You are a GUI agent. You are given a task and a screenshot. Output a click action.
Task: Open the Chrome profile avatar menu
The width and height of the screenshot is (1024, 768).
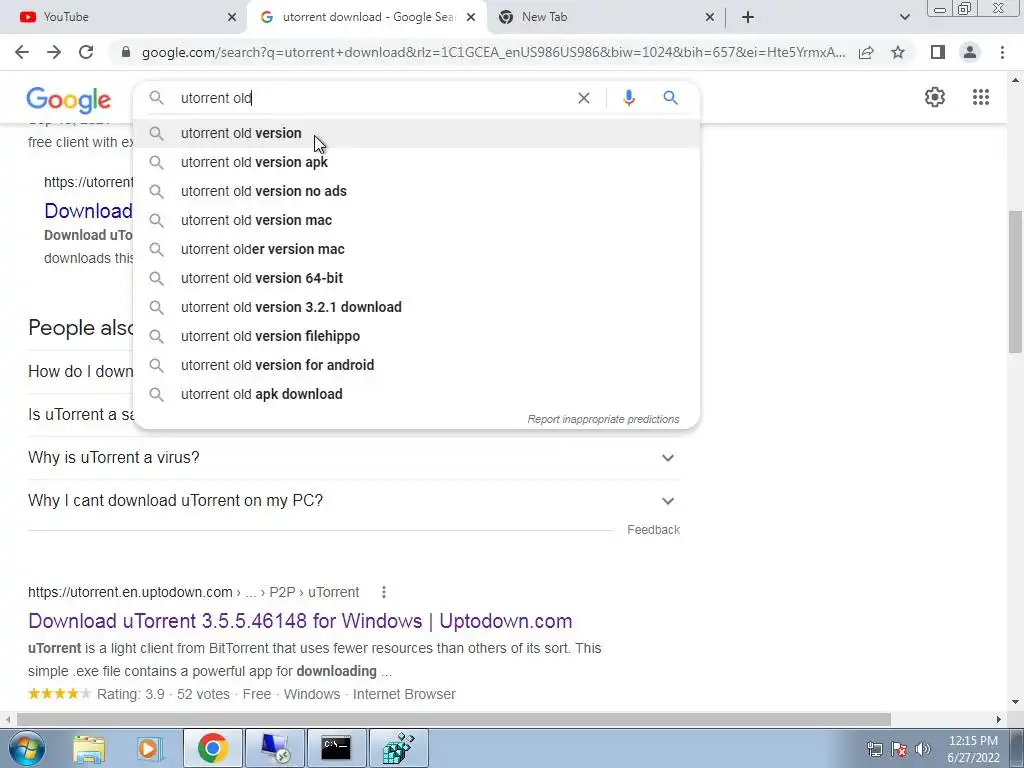click(970, 52)
